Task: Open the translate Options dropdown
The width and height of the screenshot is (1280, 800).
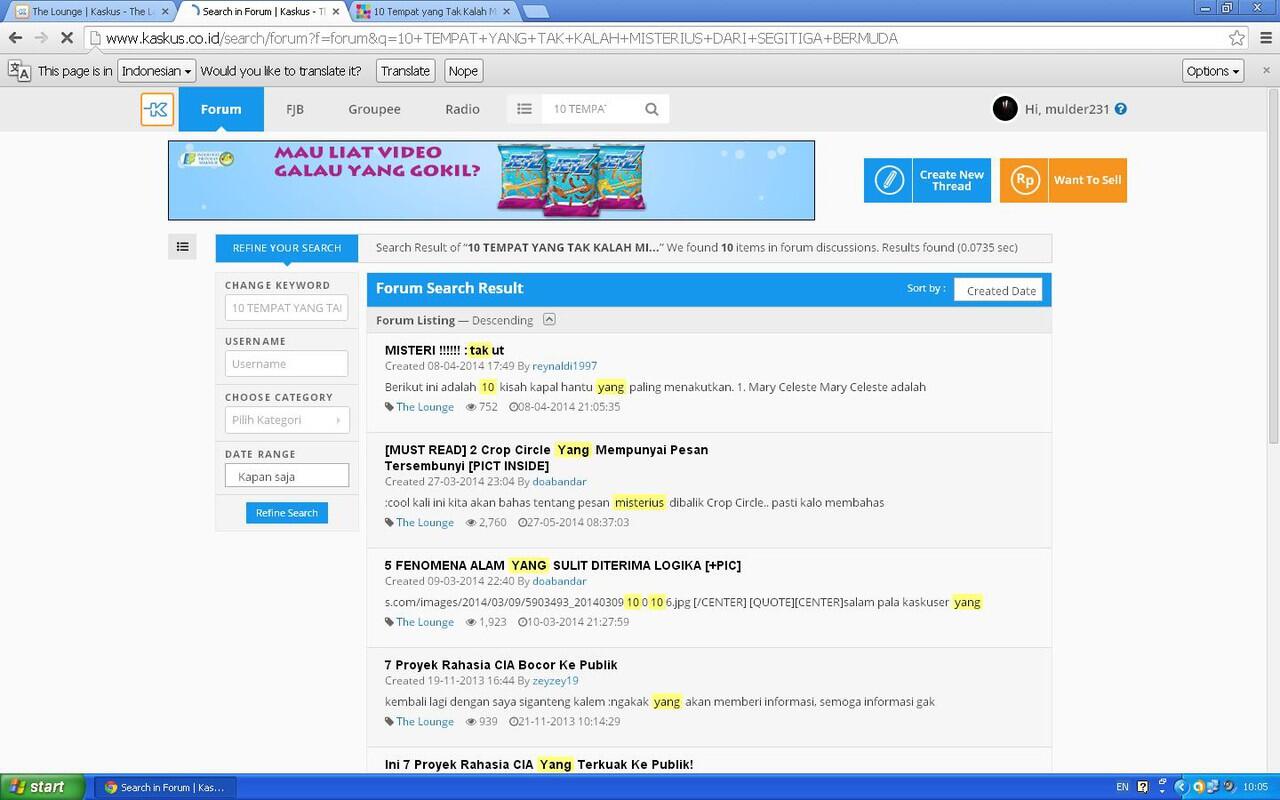Action: pos(1214,71)
